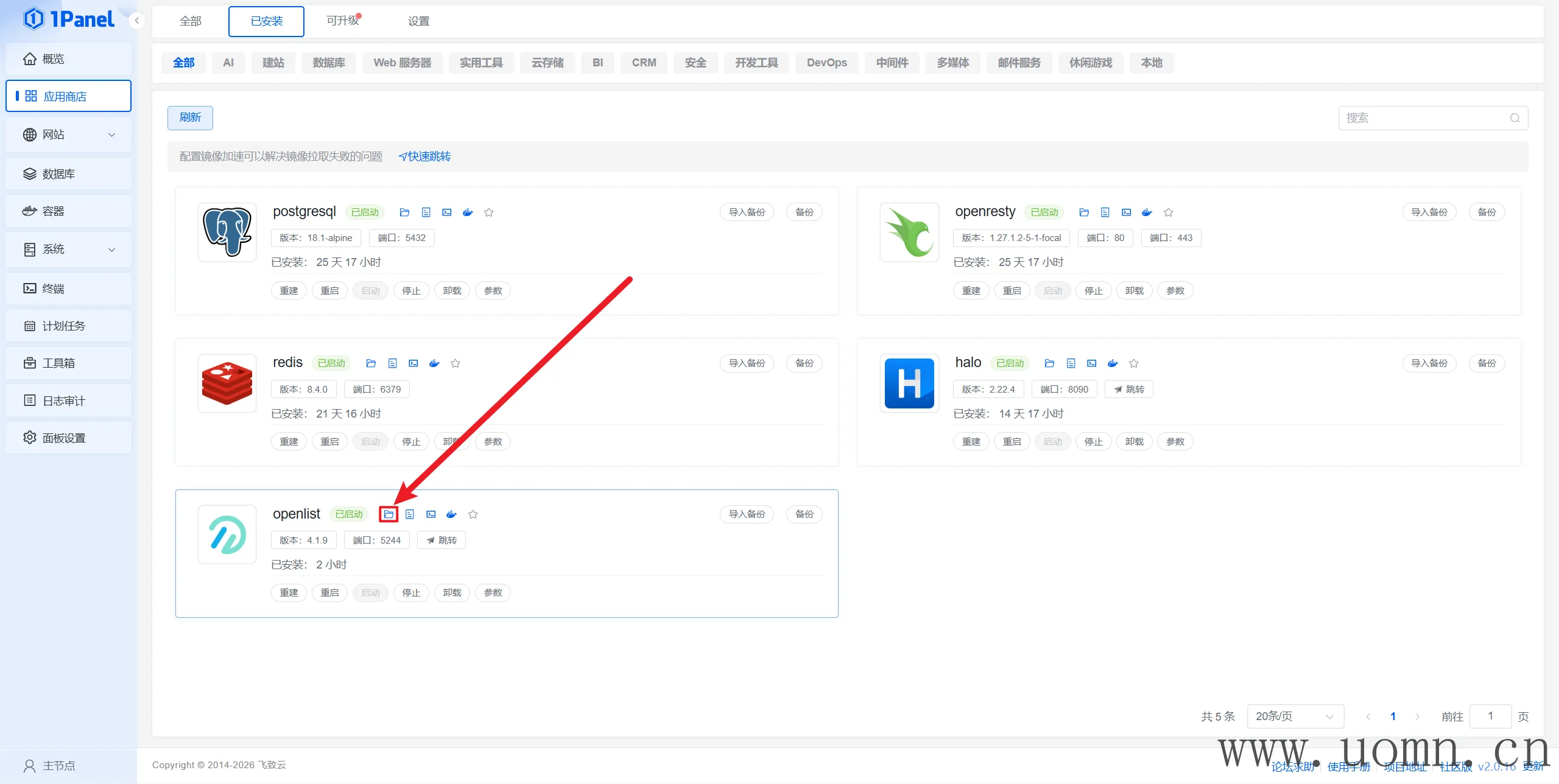Favorite halo with star icon

coord(1133,363)
